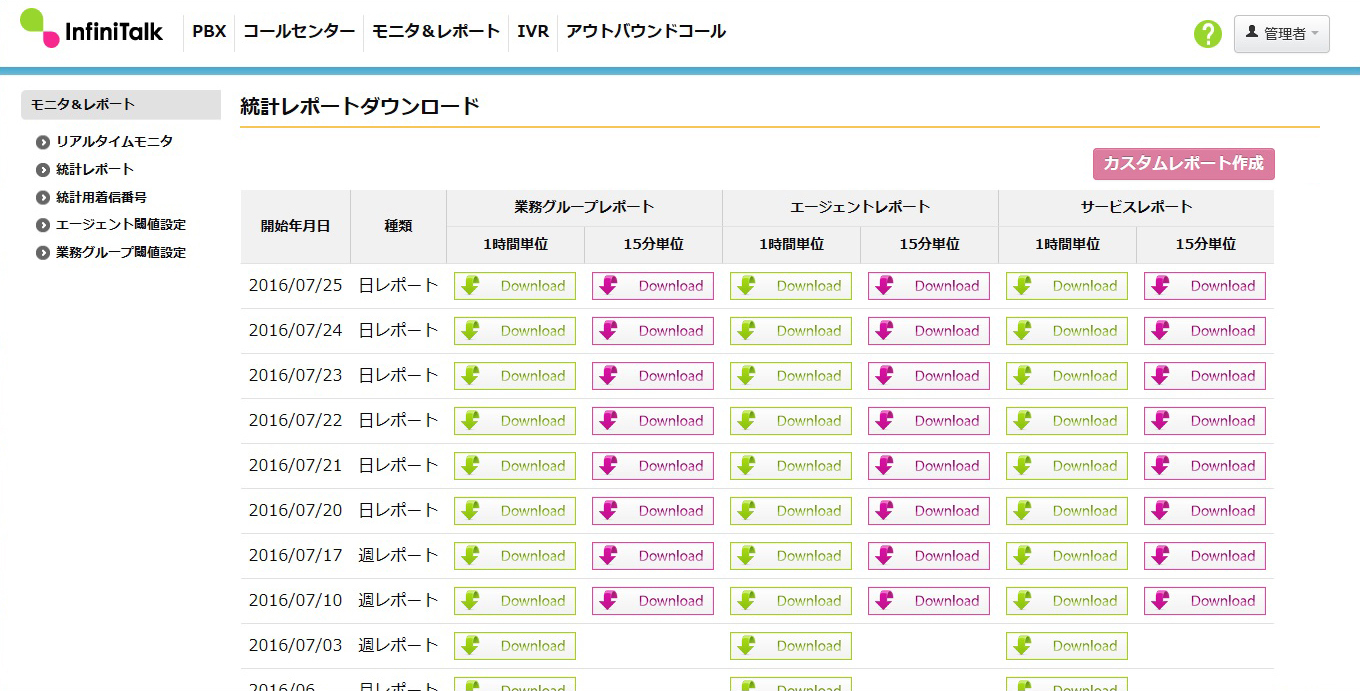The height and width of the screenshot is (691, 1360).
Task: Click the InfiniTalk logo
Action: coord(92,29)
